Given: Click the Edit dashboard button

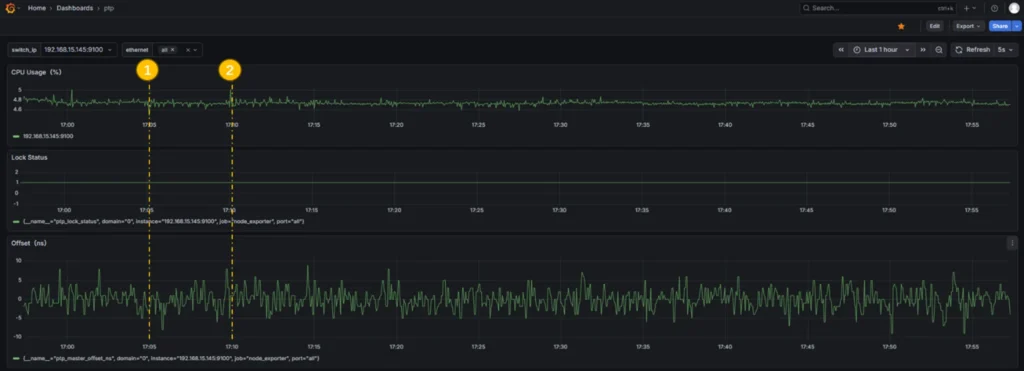Looking at the screenshot, I should coord(935,26).
